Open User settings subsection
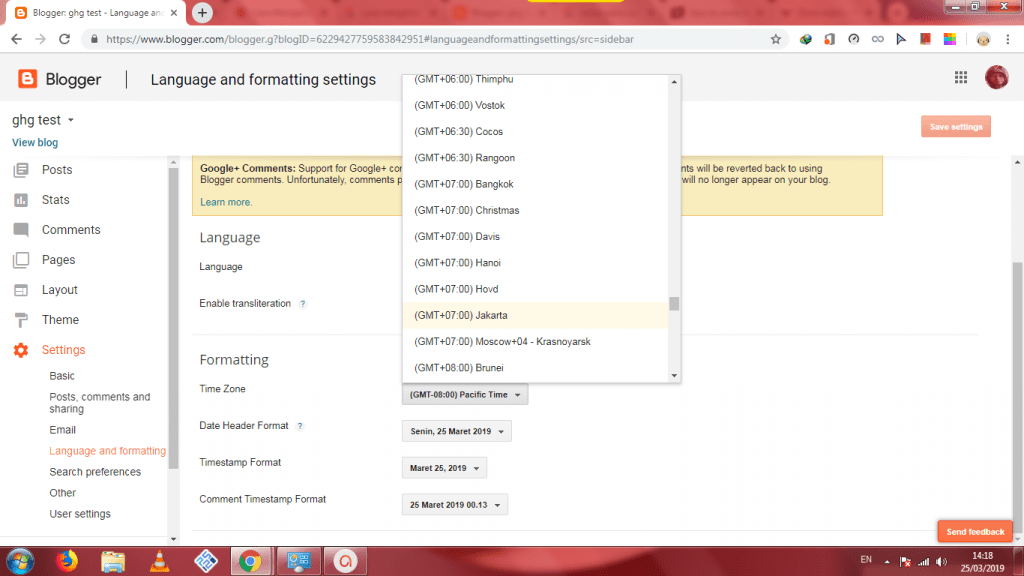This screenshot has width=1024, height=576. click(x=80, y=514)
